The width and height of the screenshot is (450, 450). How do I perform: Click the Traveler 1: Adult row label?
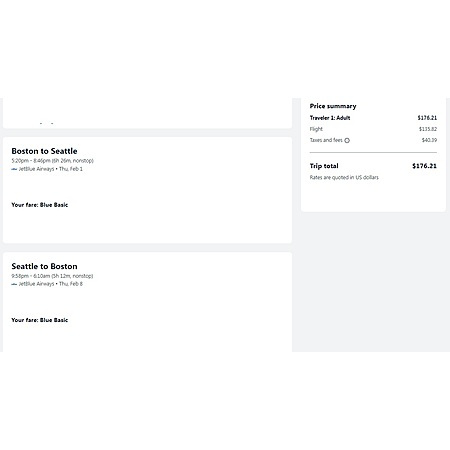coord(330,118)
